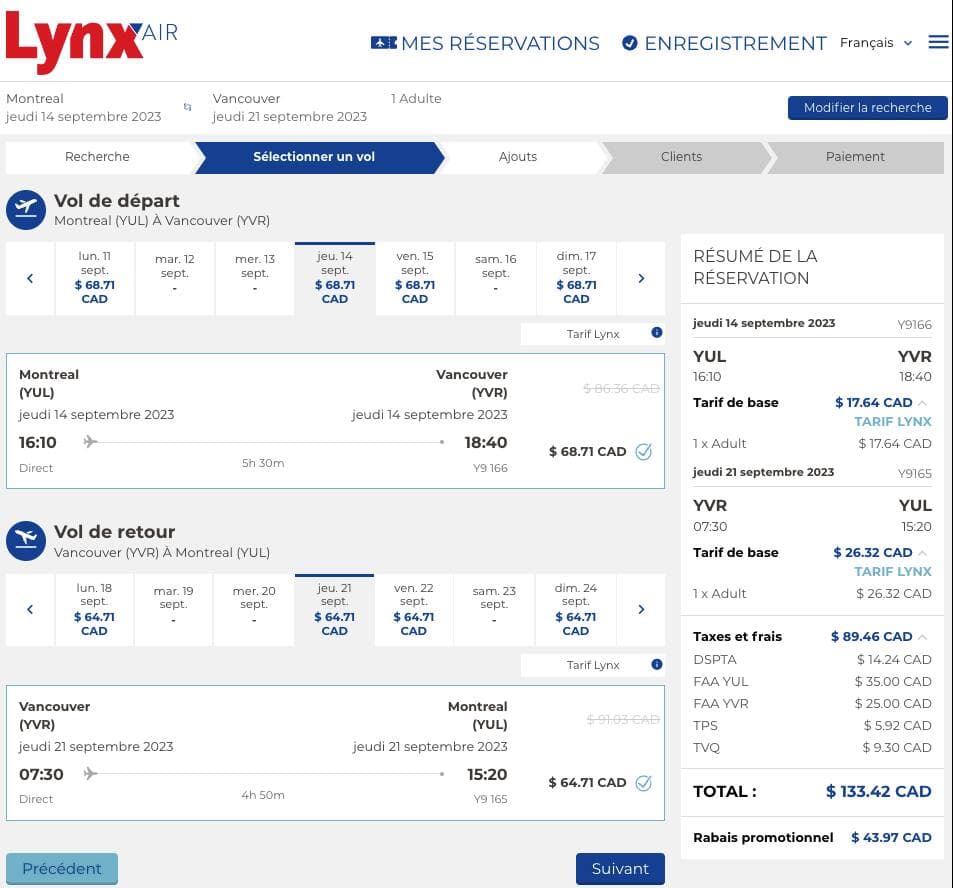The height and width of the screenshot is (888, 953).
Task: Go back with the Précédent button
Action: (x=62, y=868)
